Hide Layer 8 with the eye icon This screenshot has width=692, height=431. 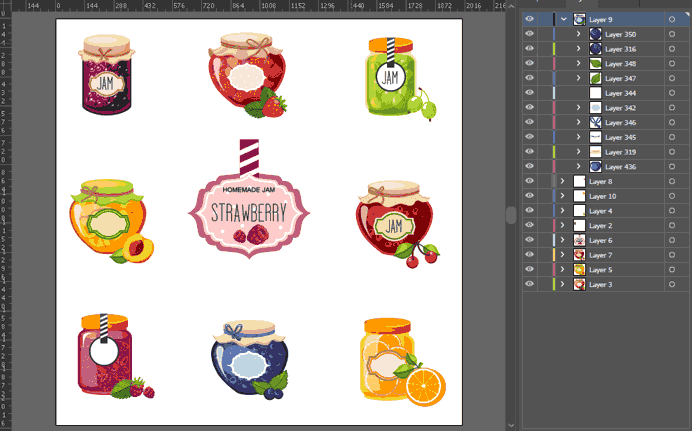tap(530, 181)
